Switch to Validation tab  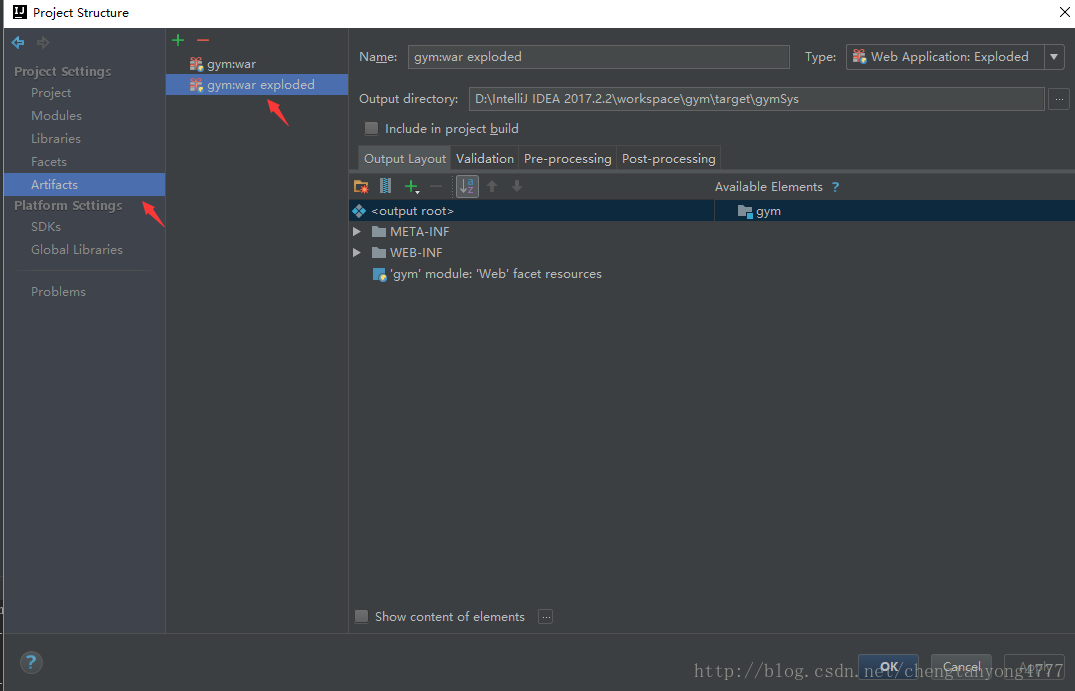tap(485, 158)
